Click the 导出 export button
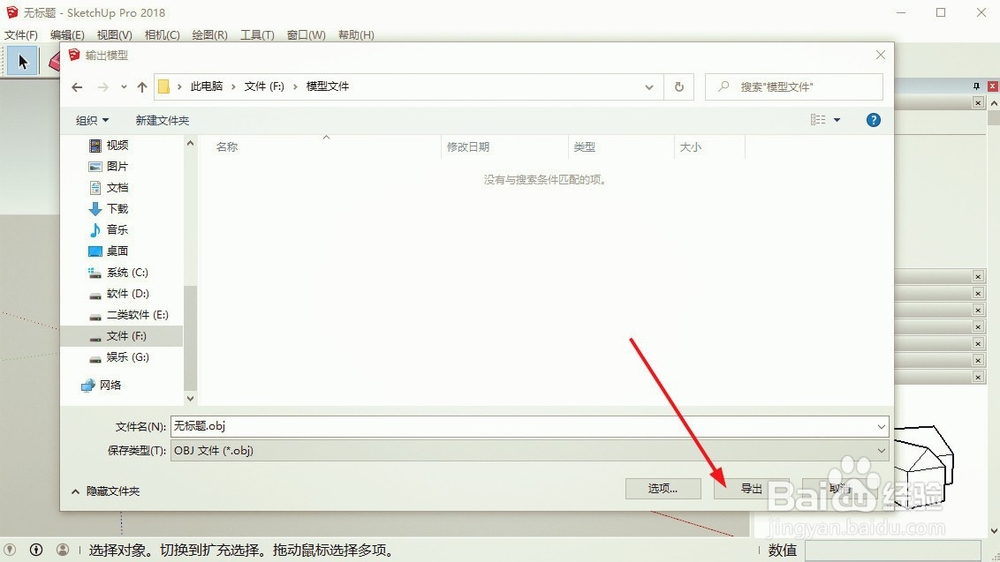Viewport: 1000px width, 562px height. (x=751, y=489)
